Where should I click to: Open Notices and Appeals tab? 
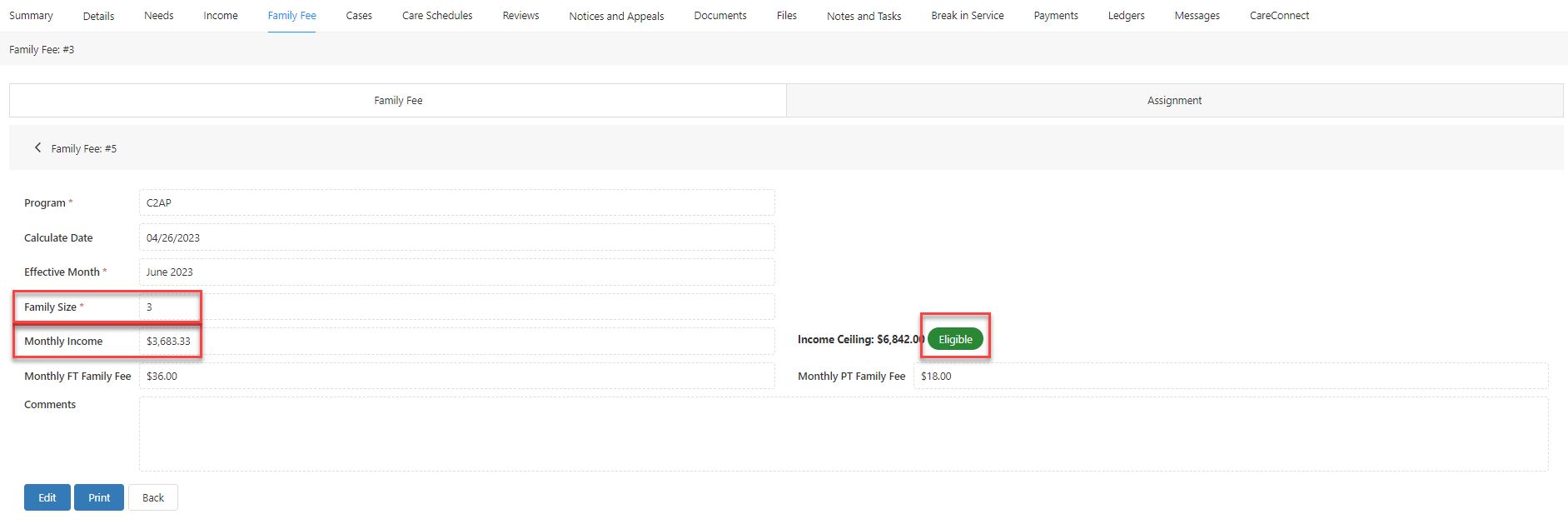[616, 16]
